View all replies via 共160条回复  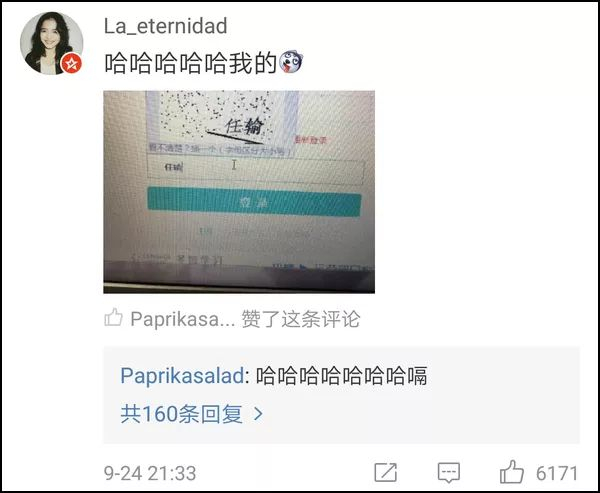pos(181,414)
